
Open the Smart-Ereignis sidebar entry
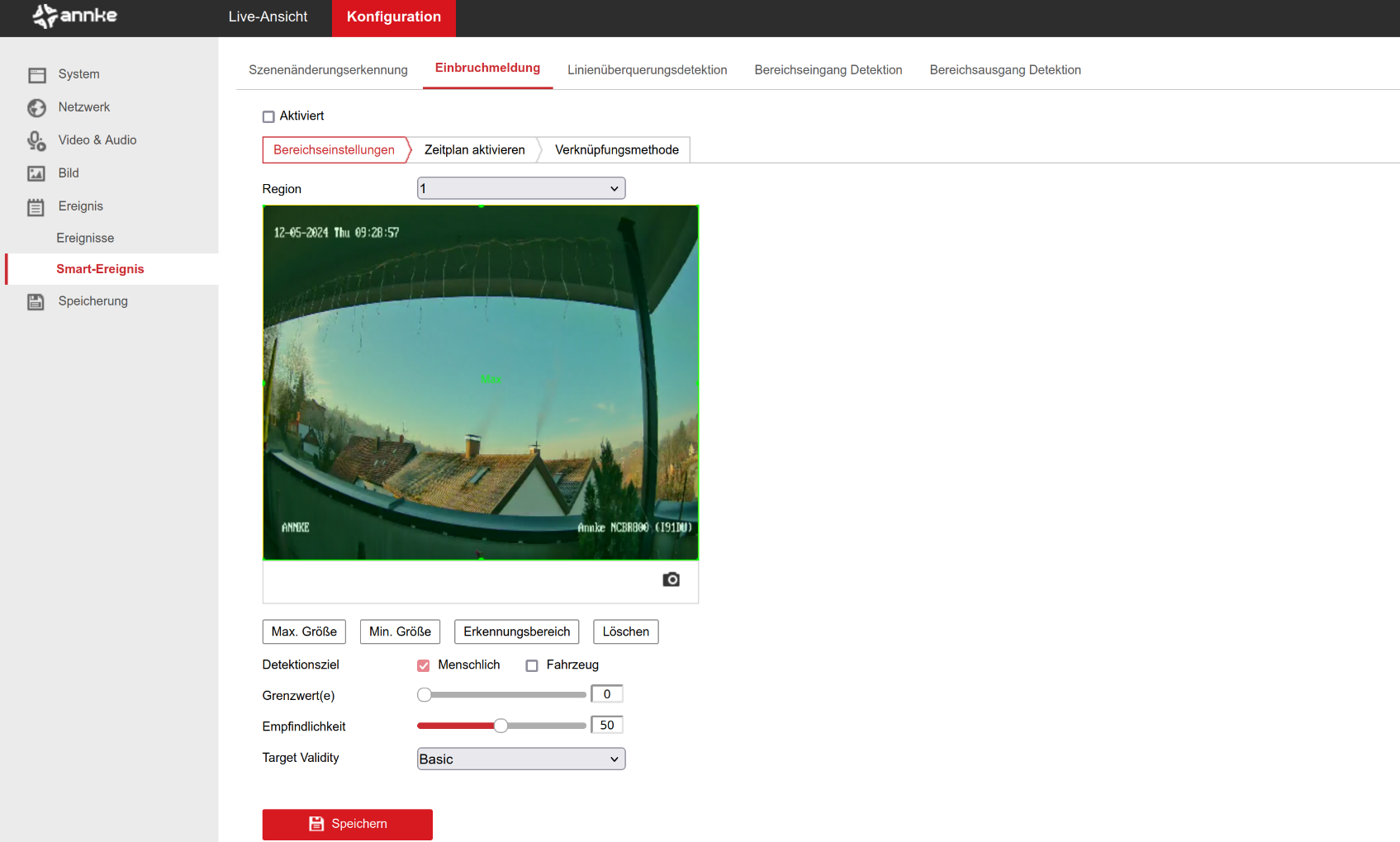[x=100, y=269]
